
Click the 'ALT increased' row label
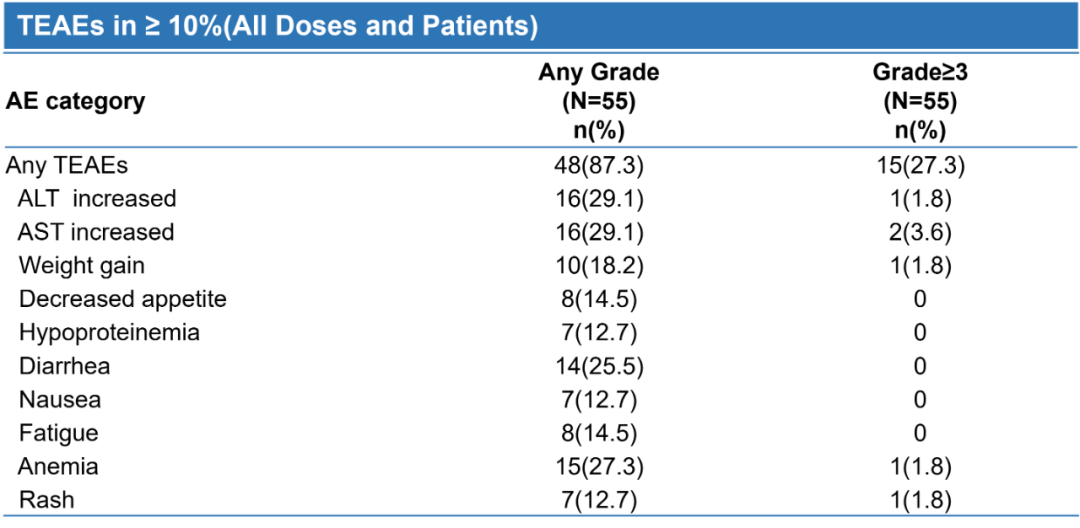97,198
